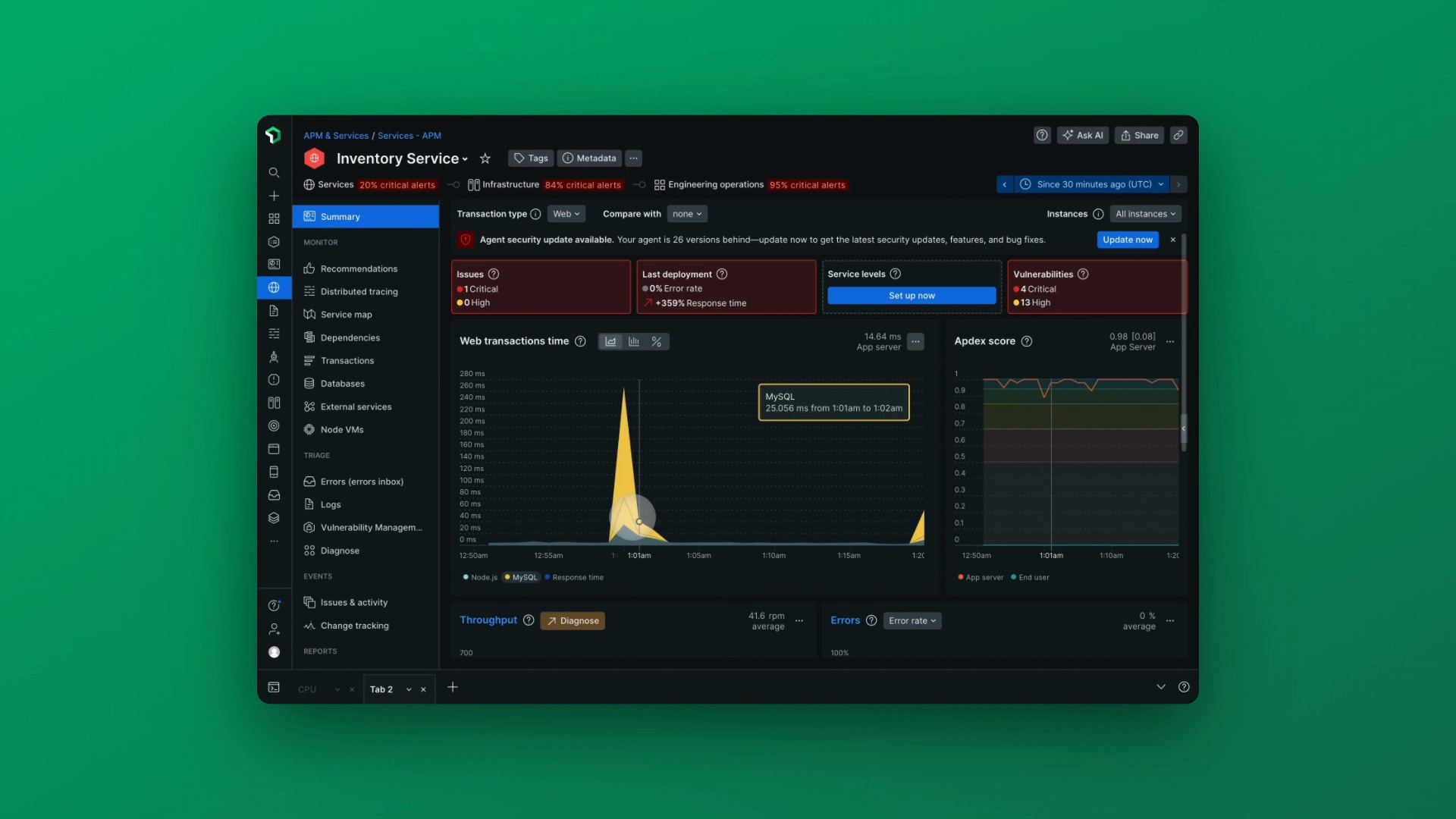1456x819 pixels.
Task: Expand the Inventory Service name dropdown
Action: tap(465, 159)
